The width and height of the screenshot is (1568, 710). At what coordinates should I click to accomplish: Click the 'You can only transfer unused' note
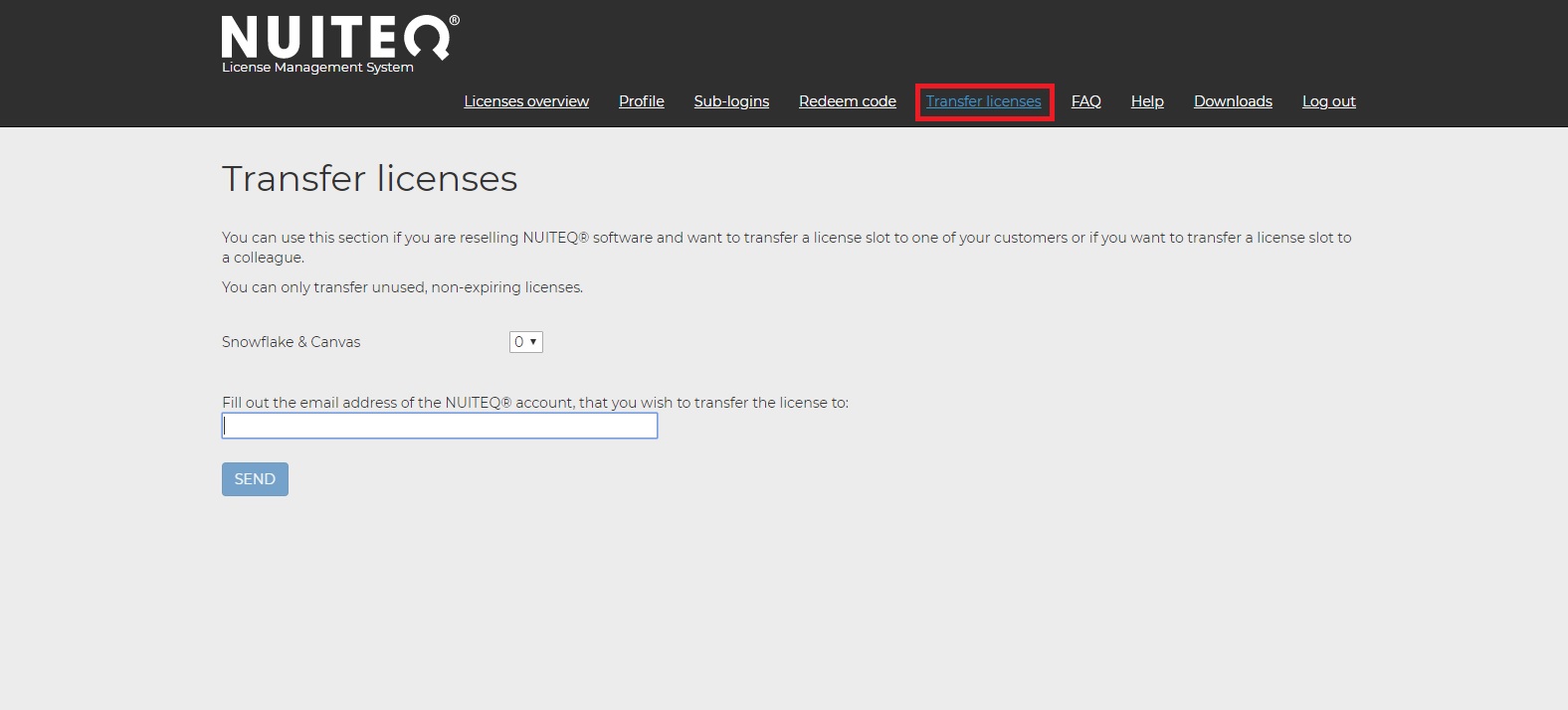[x=403, y=287]
